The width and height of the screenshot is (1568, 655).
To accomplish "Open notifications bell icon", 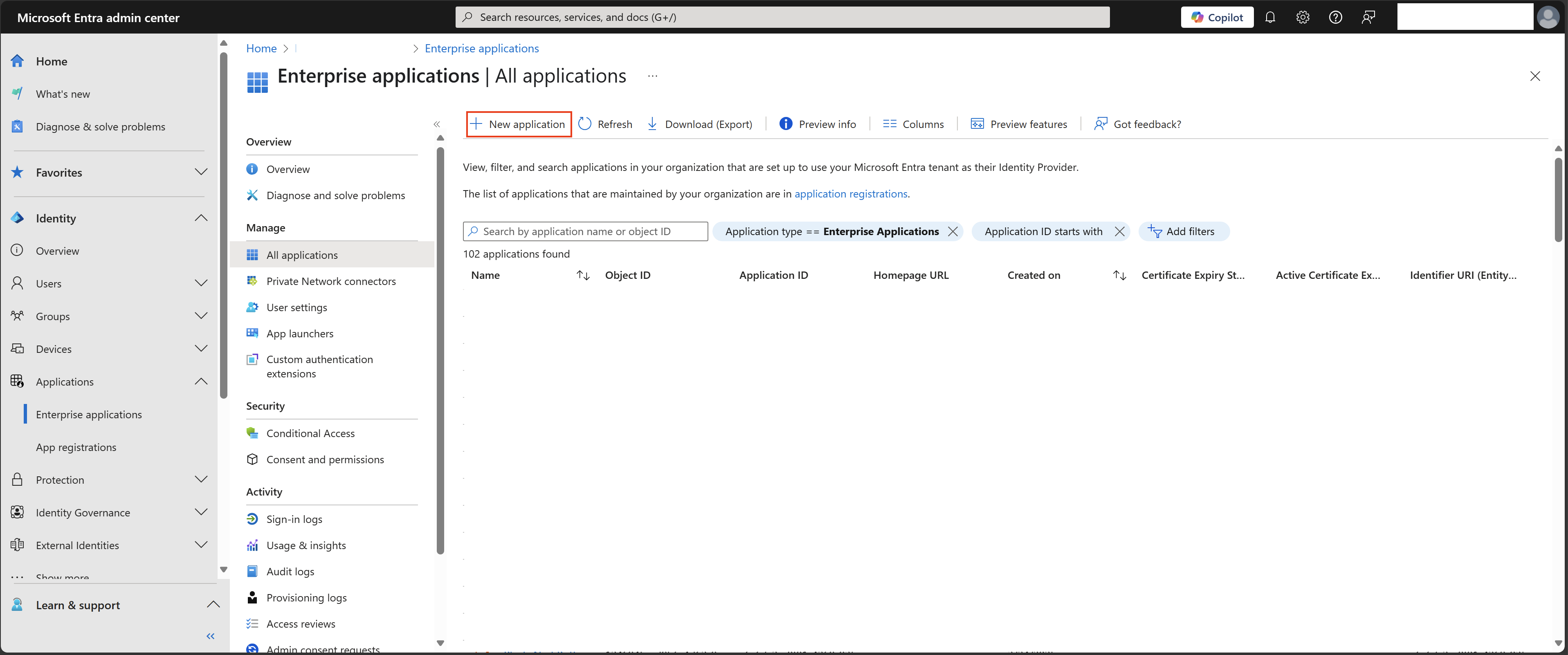I will pos(1270,17).
